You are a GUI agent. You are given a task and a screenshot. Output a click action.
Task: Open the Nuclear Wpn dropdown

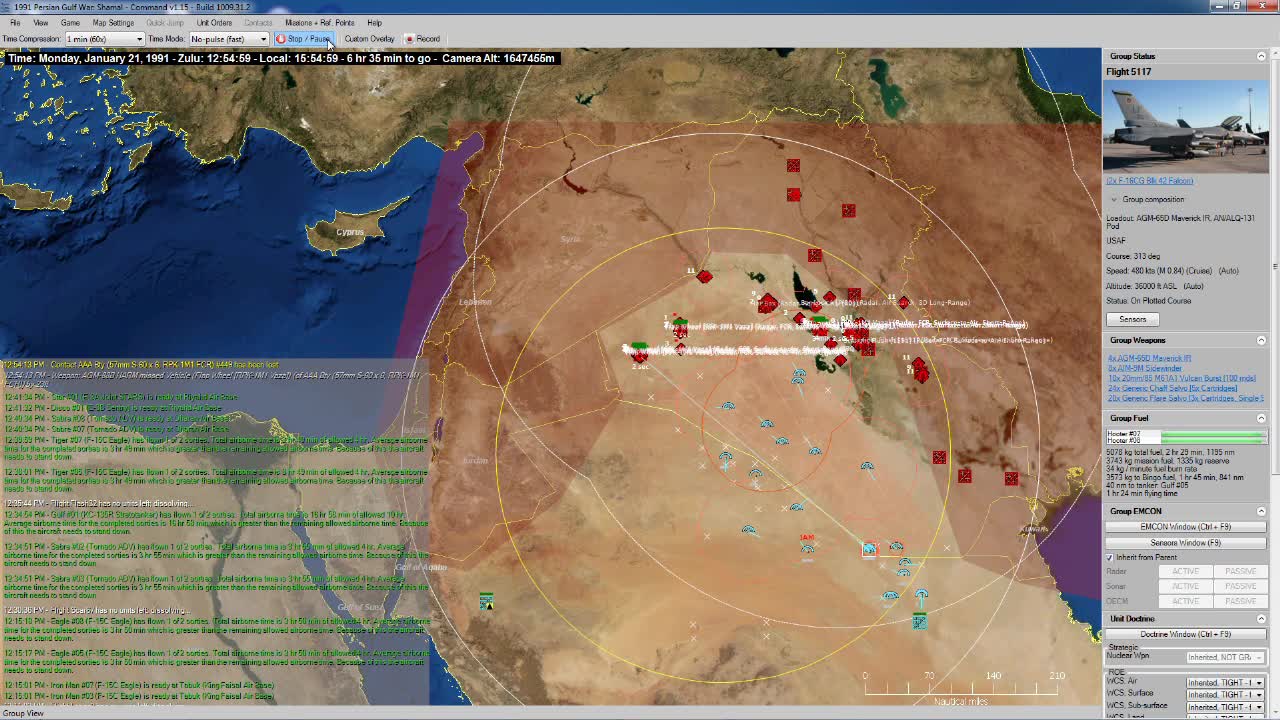1225,657
